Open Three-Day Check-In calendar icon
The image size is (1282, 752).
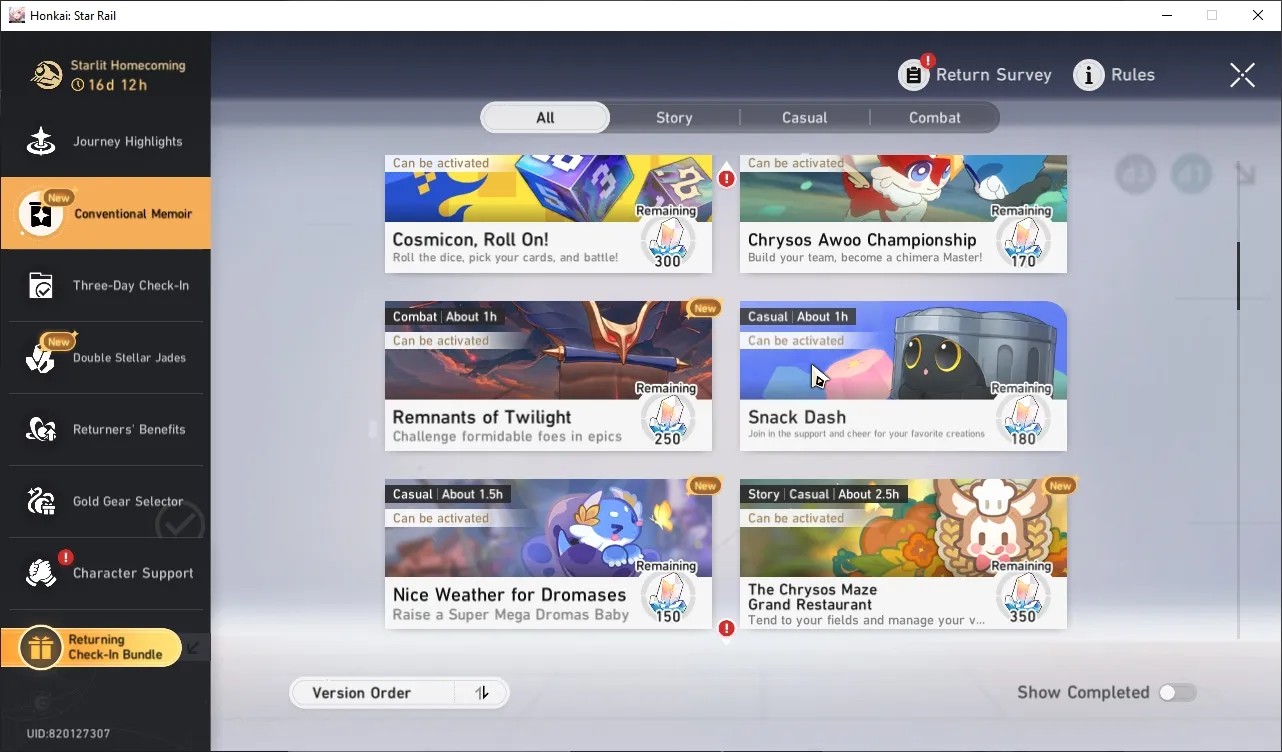[x=41, y=286]
